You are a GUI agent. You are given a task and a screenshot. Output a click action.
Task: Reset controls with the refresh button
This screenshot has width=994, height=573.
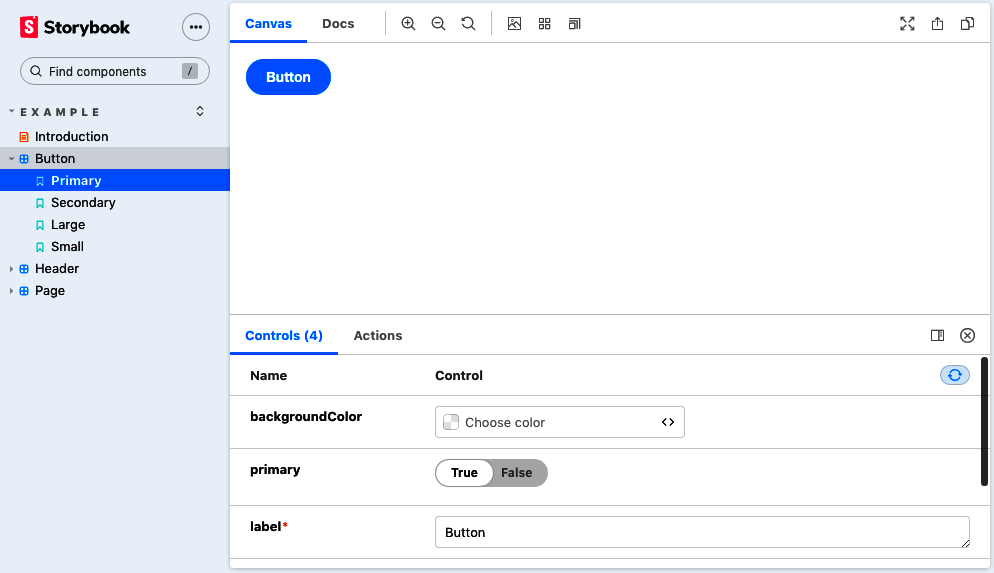coord(954,375)
